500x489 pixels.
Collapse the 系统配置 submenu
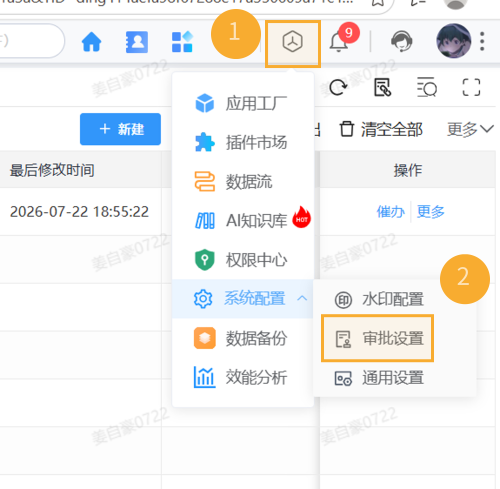point(243,299)
